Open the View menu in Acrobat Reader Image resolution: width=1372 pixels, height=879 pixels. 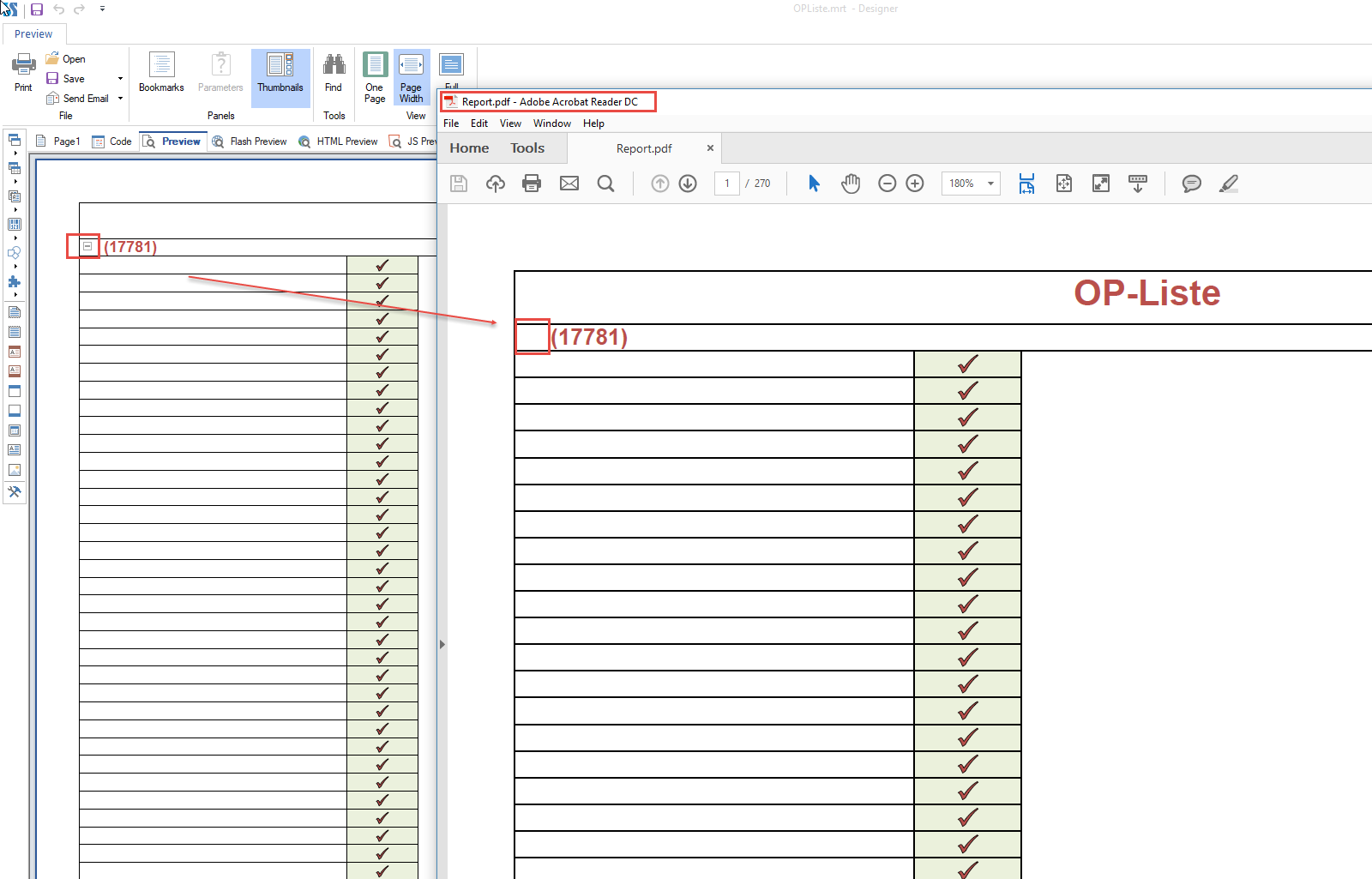511,123
